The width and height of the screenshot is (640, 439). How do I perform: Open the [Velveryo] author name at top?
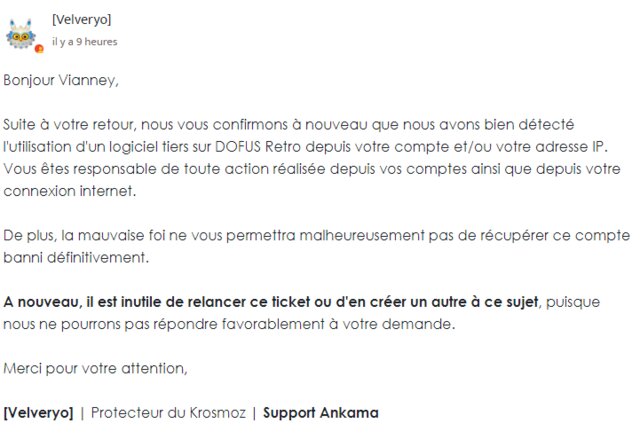[x=82, y=20]
